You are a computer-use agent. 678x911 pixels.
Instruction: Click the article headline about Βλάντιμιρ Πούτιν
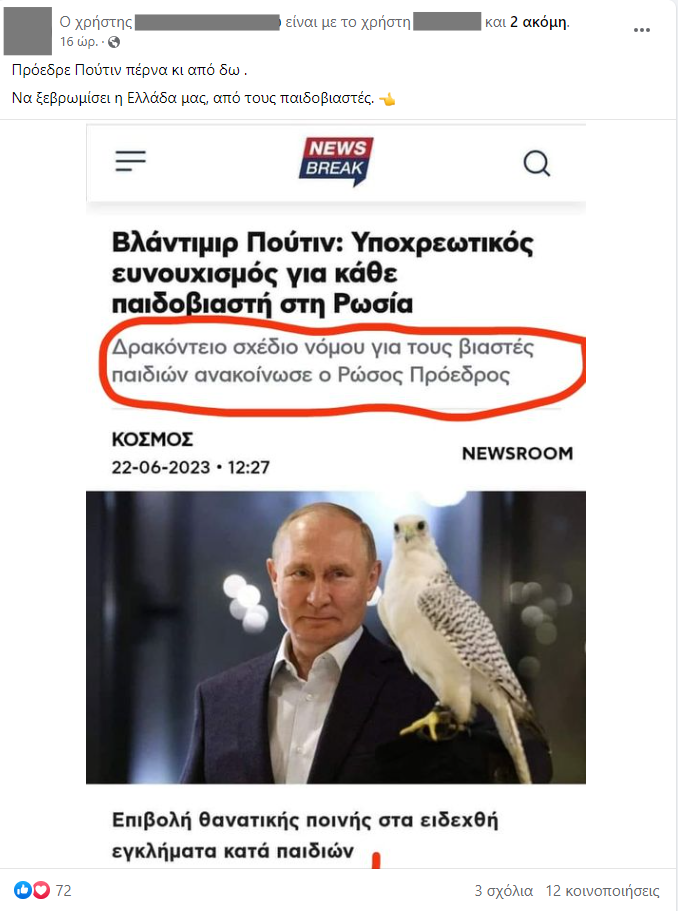coord(322,273)
